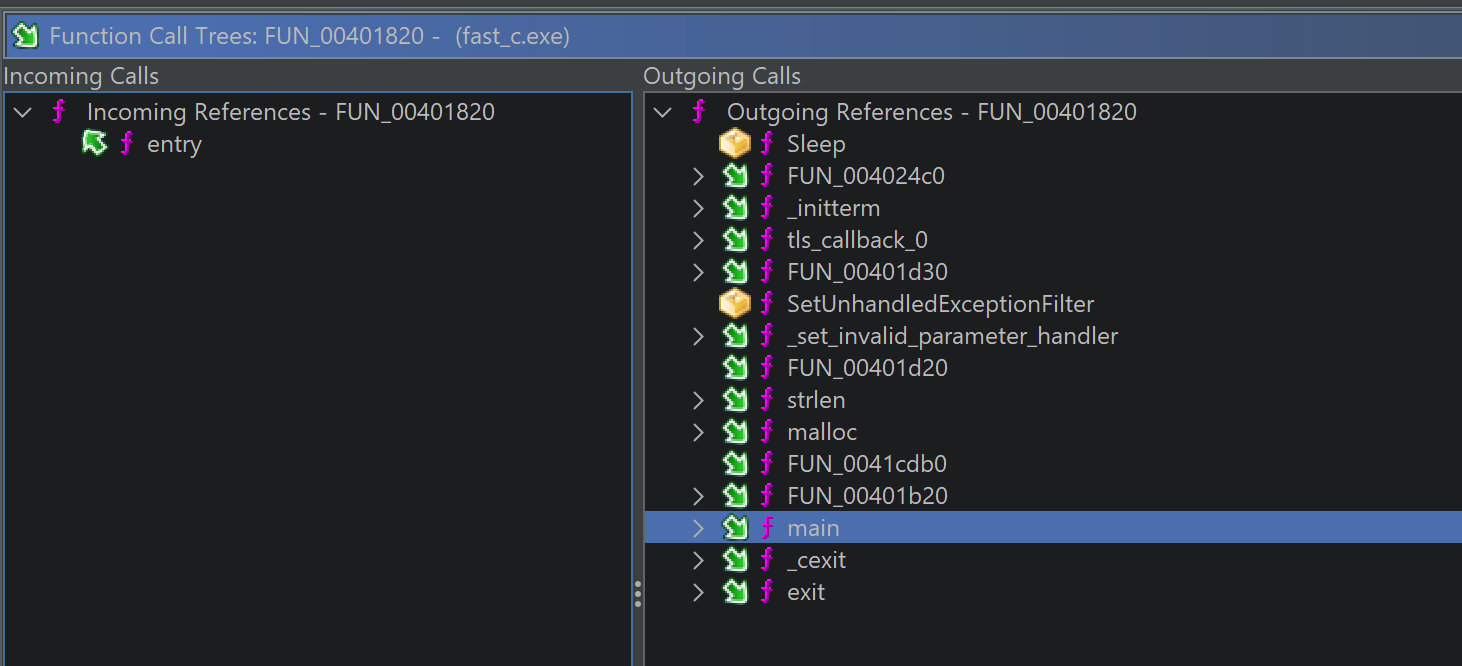The image size is (1462, 666).
Task: Click the splitter handle between call panels
Action: coord(638,594)
